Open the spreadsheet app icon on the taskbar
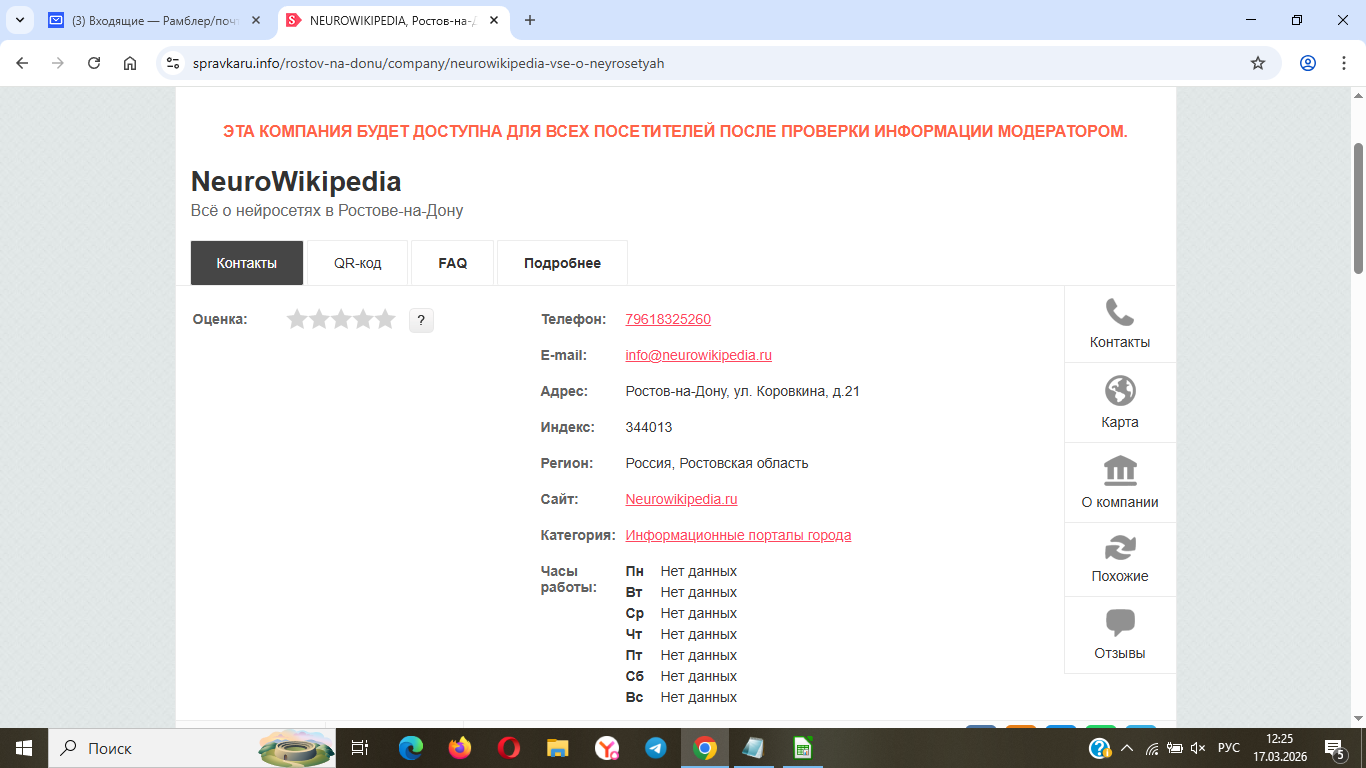1366x768 pixels. [802, 748]
